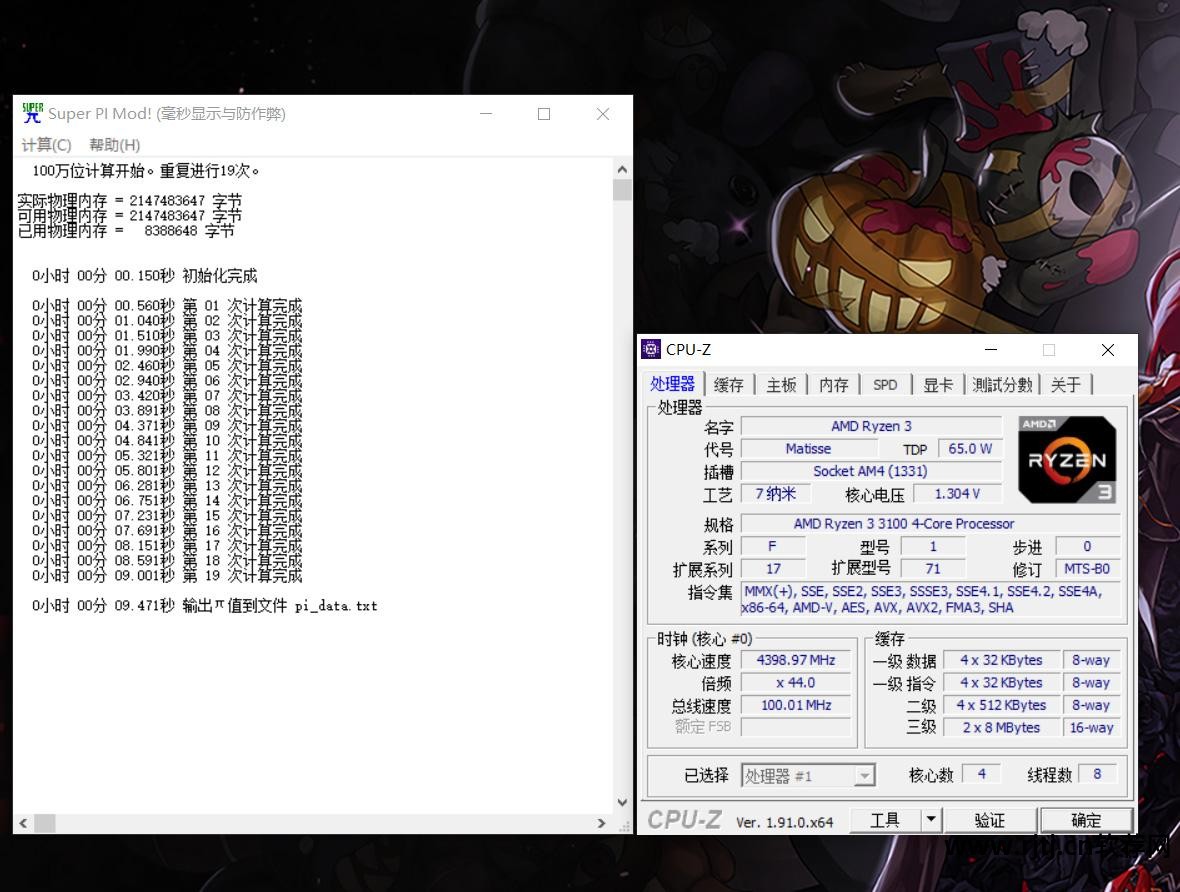This screenshot has height=892, width=1180.
Task: Minimize the Super PI window
Action: (486, 114)
